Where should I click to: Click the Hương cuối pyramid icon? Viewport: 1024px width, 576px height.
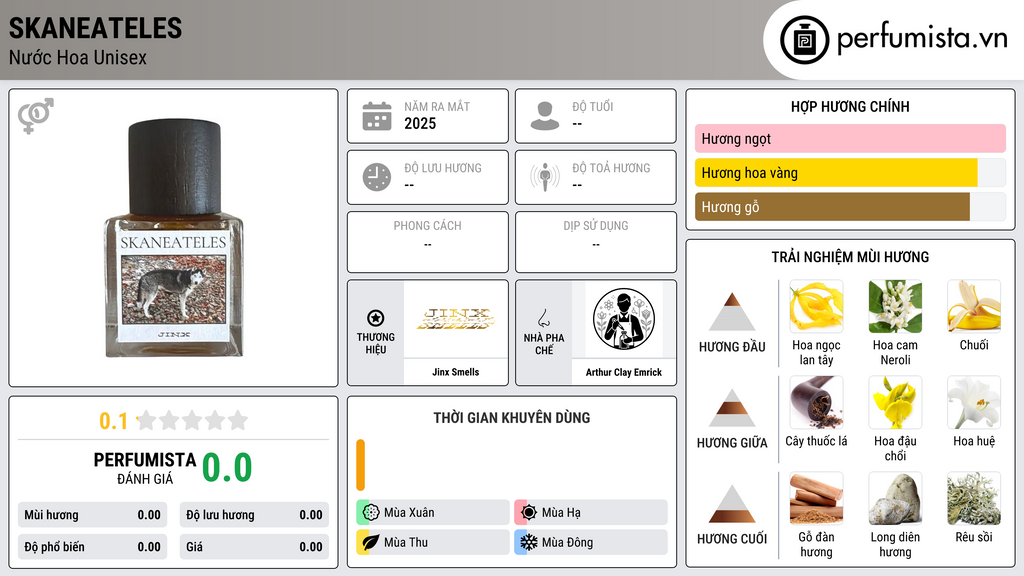click(732, 504)
